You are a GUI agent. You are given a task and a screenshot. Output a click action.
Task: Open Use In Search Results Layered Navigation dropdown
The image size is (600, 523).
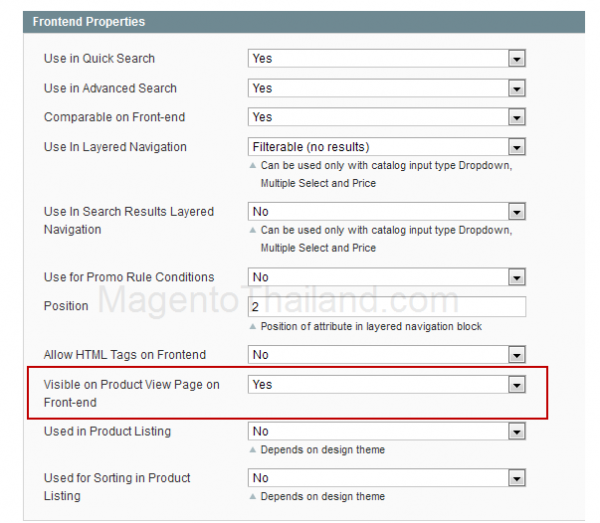[386, 212]
